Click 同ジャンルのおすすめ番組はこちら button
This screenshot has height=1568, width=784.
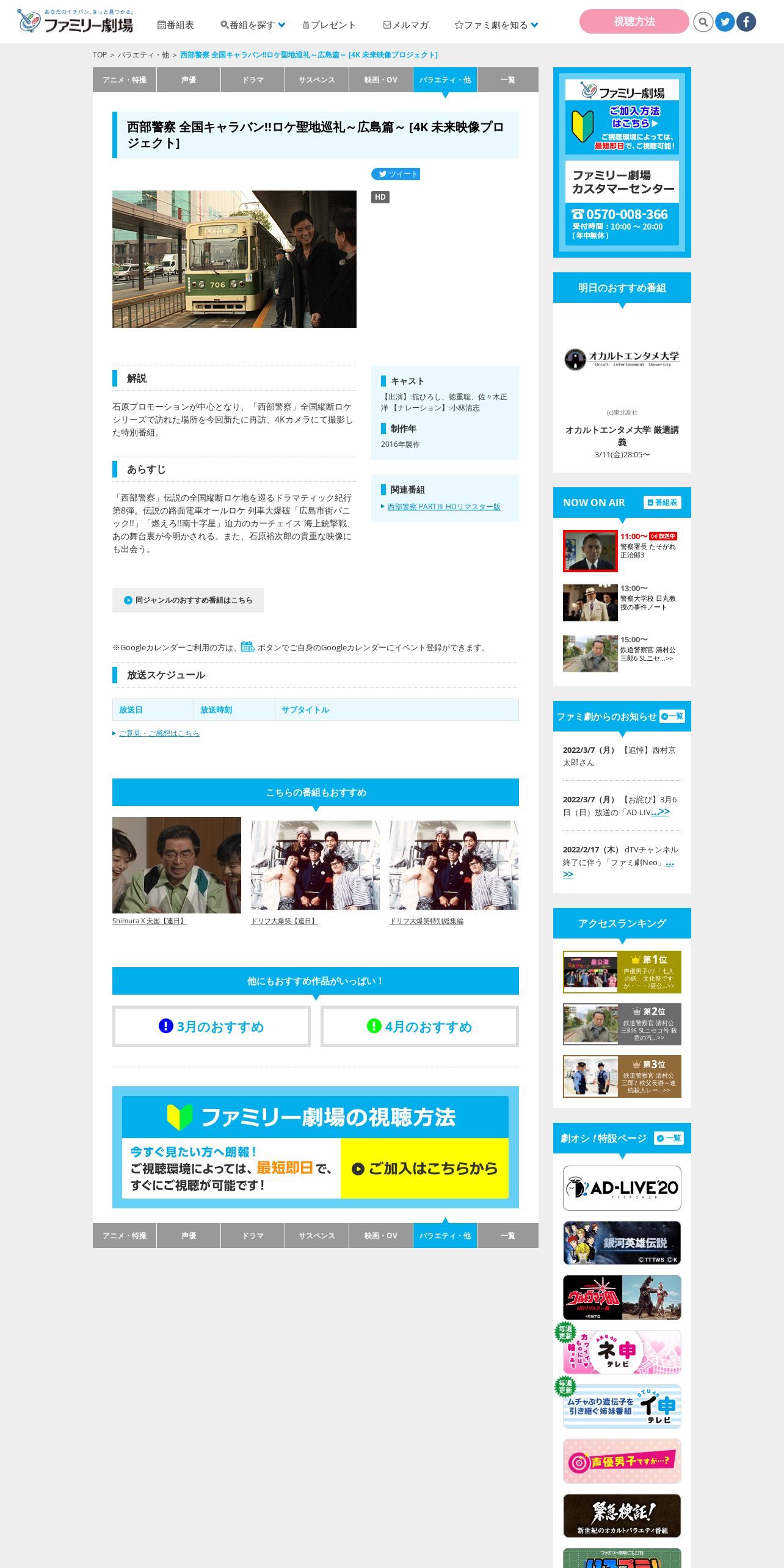188,600
